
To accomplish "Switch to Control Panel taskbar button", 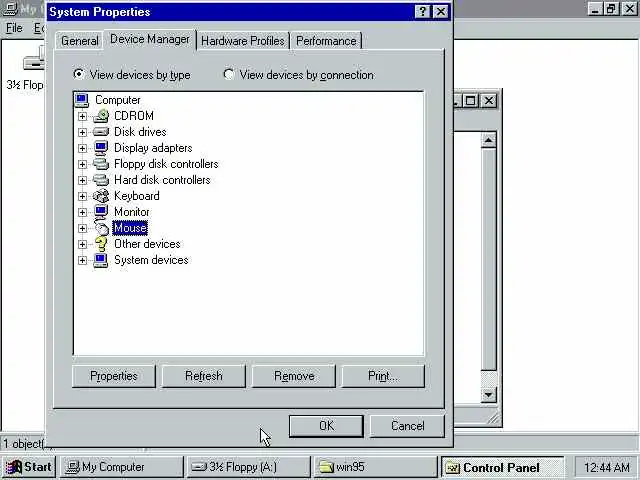I will 503,467.
